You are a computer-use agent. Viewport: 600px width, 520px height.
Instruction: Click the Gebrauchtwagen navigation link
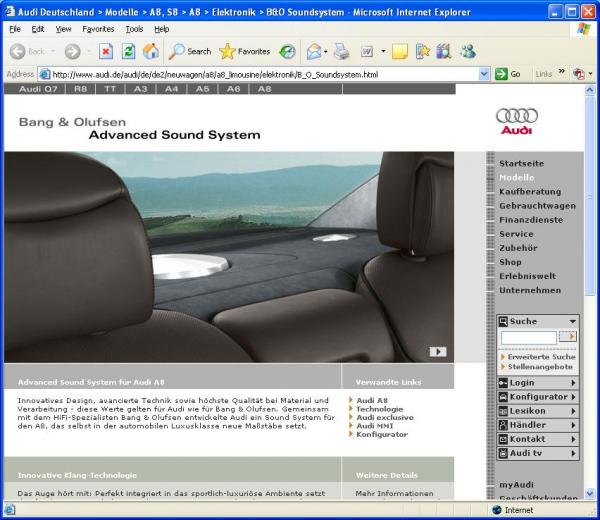tap(537, 205)
